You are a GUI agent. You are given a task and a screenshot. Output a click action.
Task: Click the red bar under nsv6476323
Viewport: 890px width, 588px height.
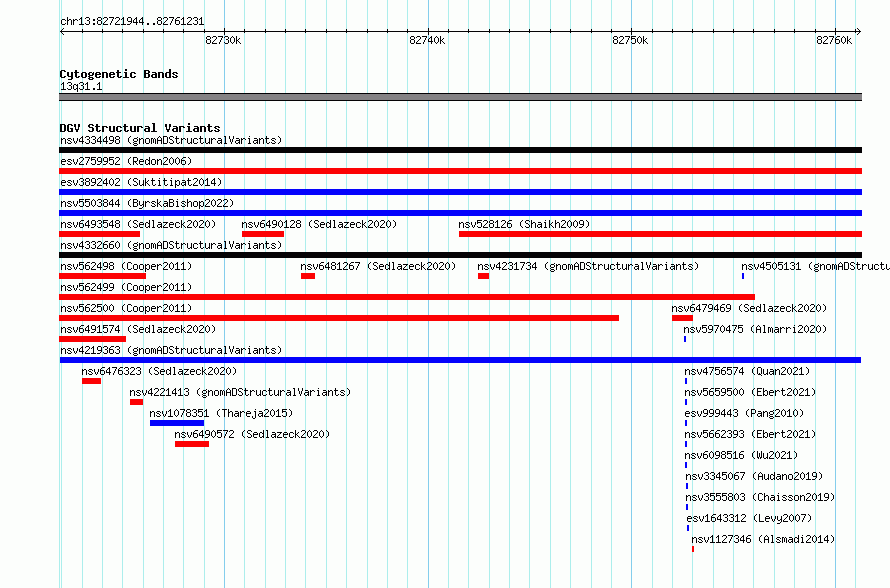[91, 381]
